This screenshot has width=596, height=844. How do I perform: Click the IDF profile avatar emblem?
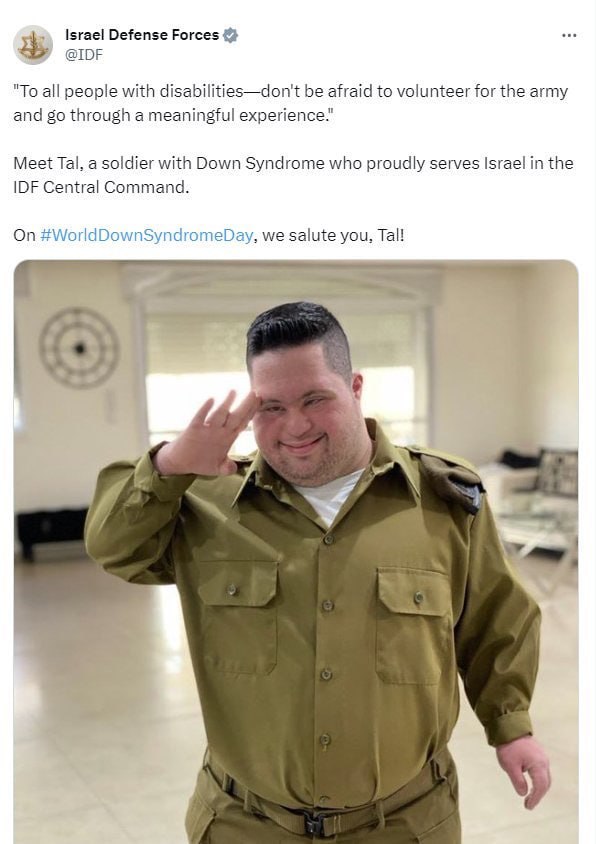click(x=33, y=45)
